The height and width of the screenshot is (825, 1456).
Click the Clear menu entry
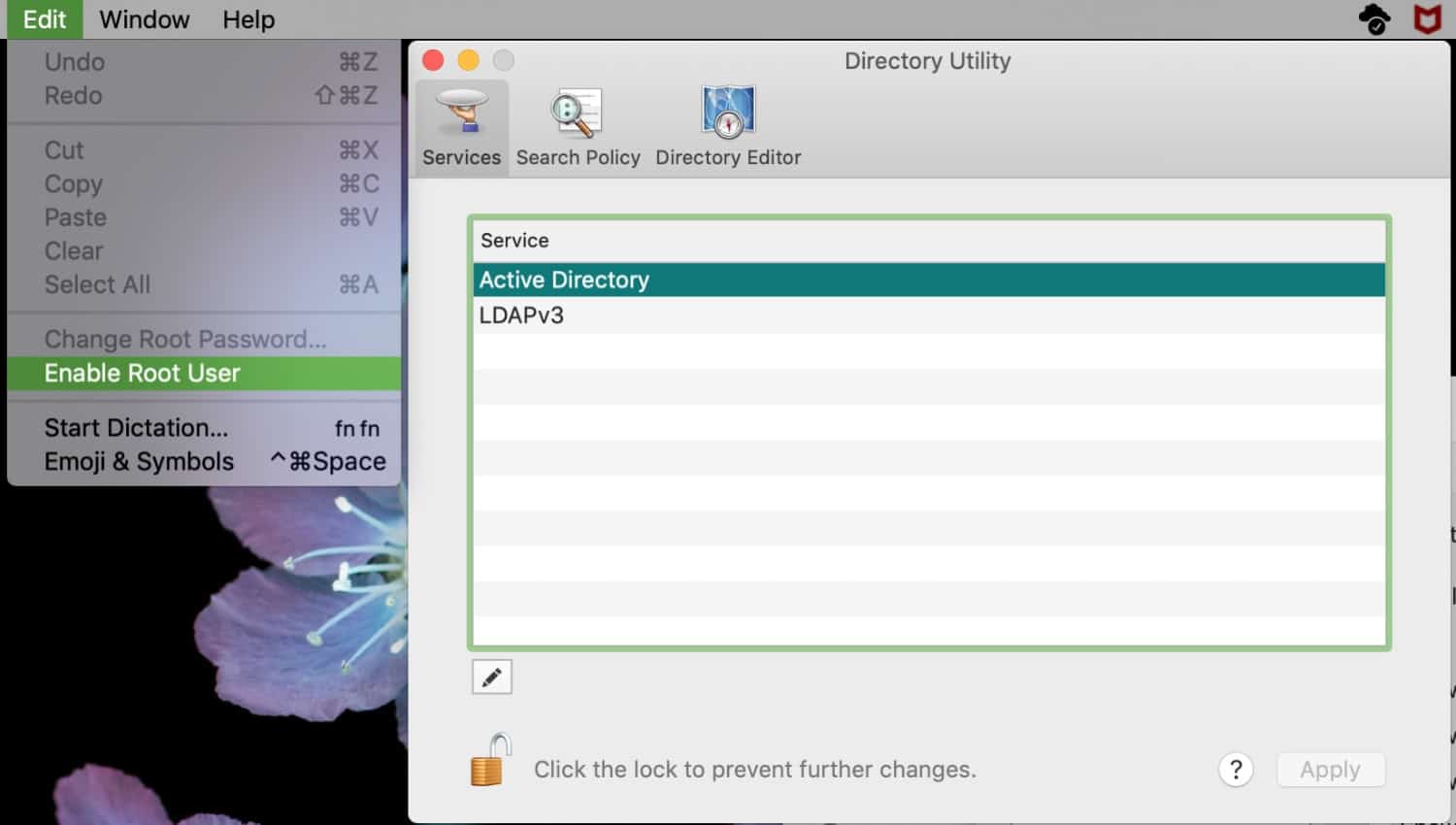pyautogui.click(x=204, y=250)
